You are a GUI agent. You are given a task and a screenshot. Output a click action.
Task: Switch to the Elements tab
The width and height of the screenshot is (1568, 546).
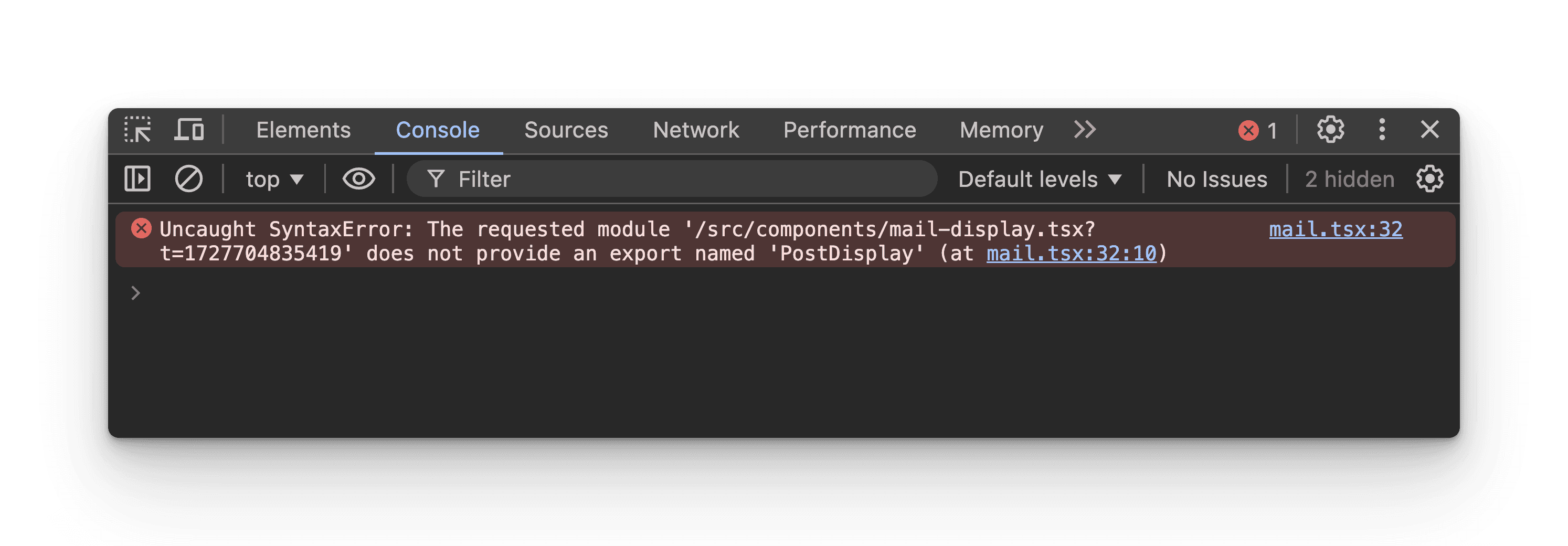pyautogui.click(x=303, y=130)
